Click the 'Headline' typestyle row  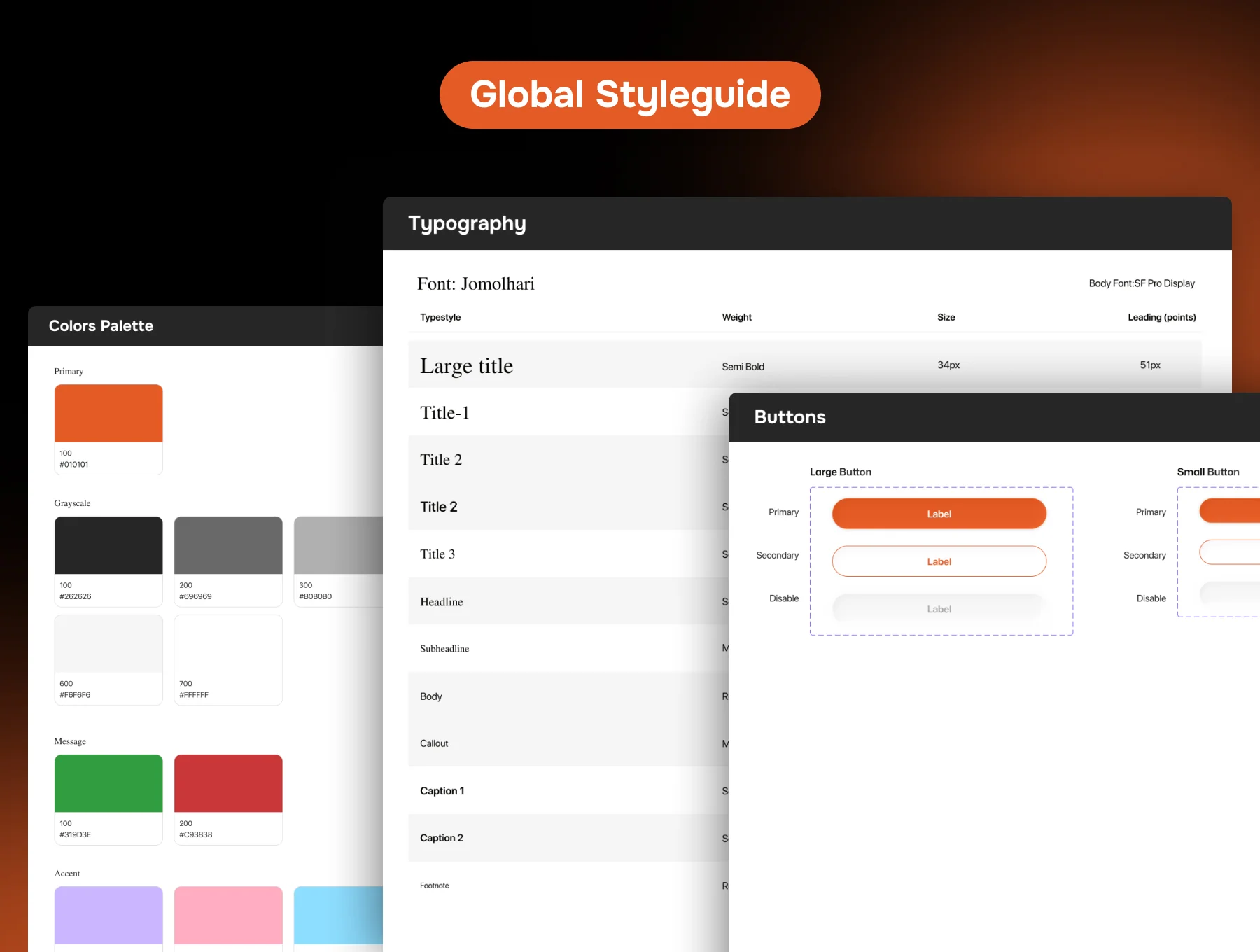[568, 602]
